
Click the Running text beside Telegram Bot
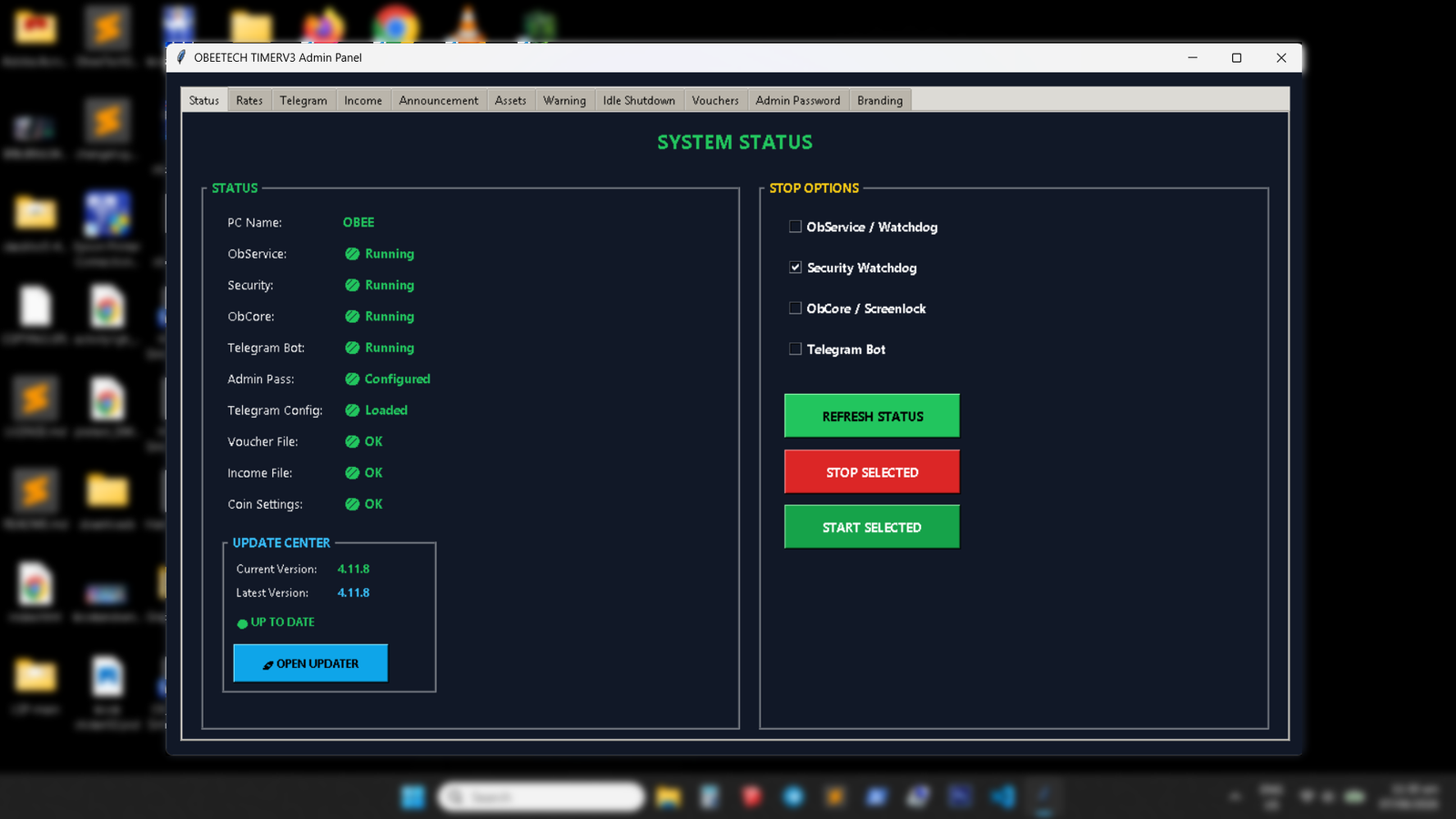click(x=389, y=348)
